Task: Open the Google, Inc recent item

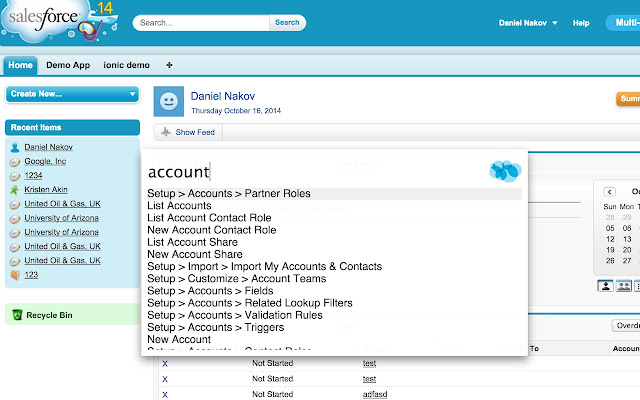Action: point(45,161)
